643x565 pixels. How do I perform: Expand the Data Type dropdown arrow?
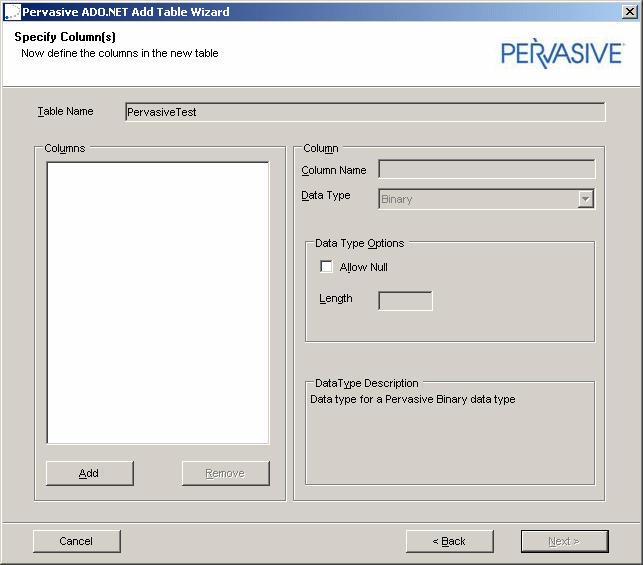pyautogui.click(x=586, y=199)
